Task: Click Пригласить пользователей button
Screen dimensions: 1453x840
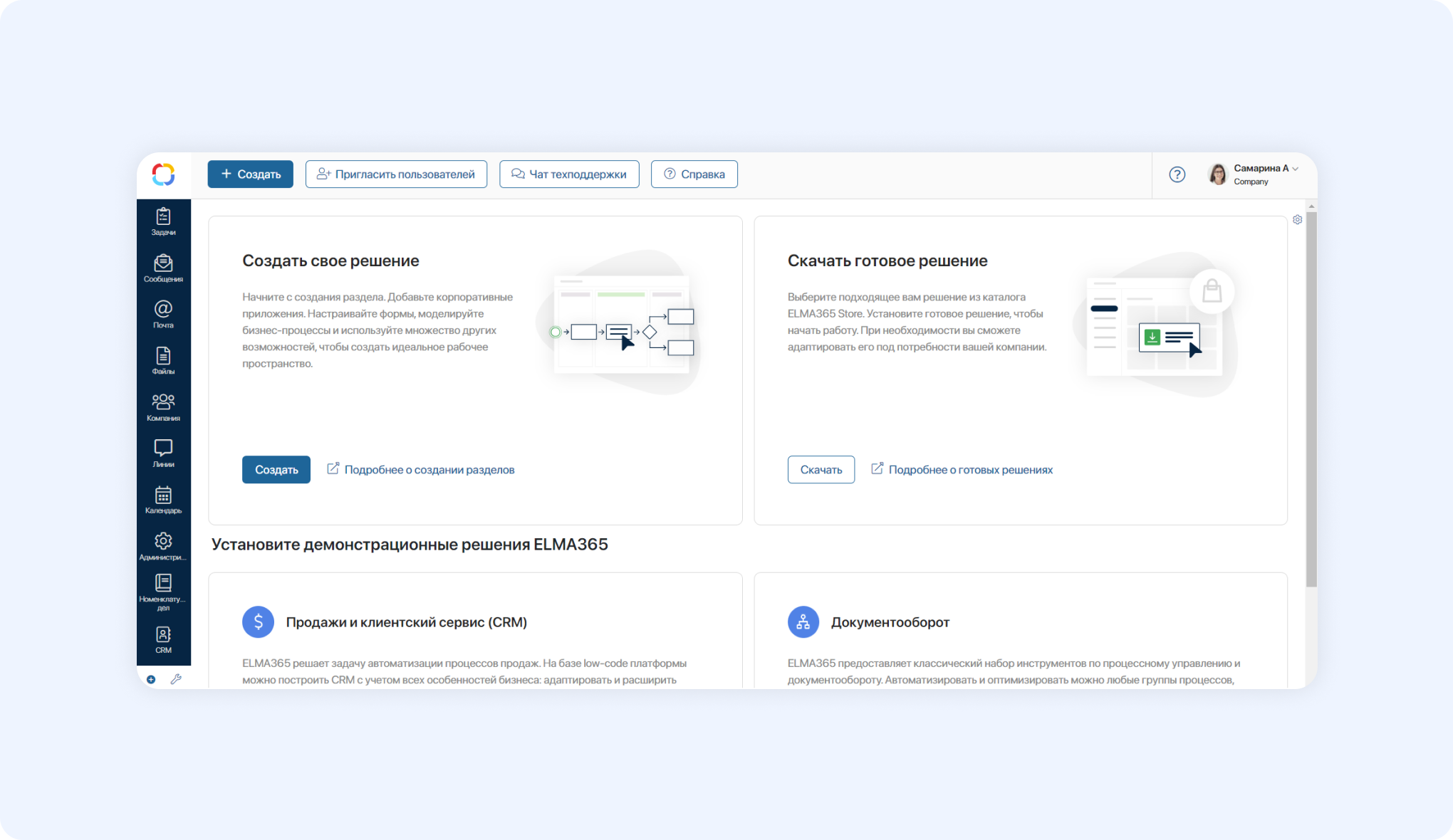Action: [x=396, y=174]
